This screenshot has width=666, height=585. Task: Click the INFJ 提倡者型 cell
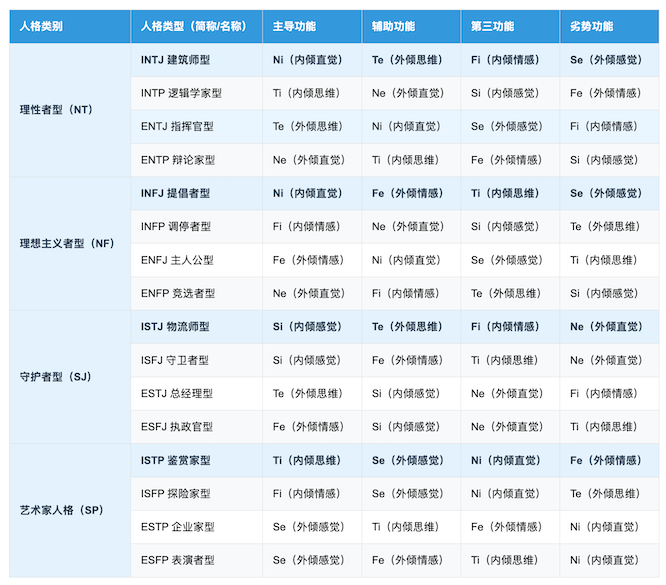pos(176,193)
